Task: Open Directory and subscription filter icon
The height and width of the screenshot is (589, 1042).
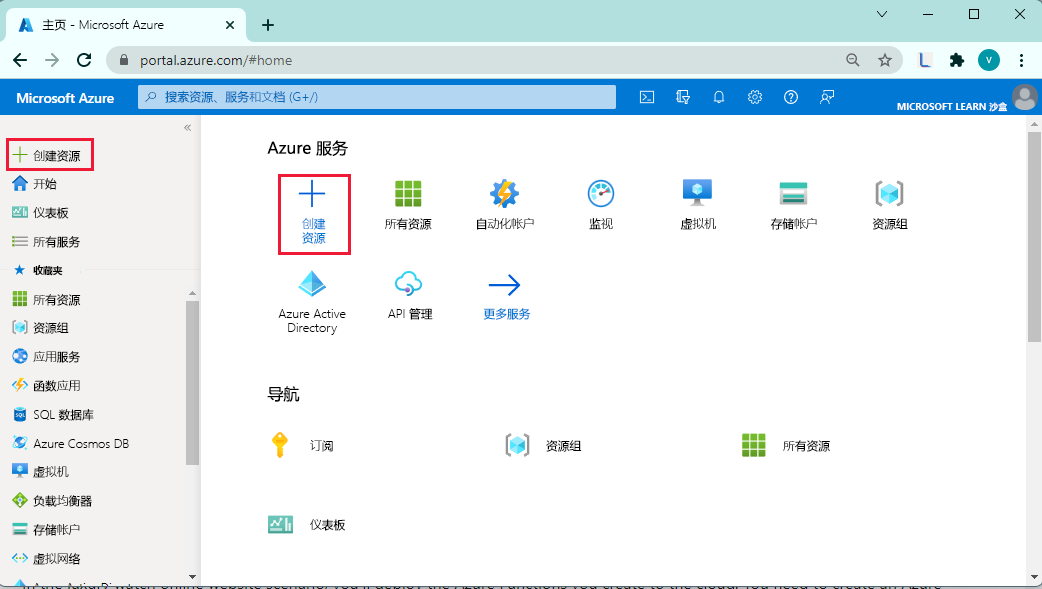Action: click(682, 97)
